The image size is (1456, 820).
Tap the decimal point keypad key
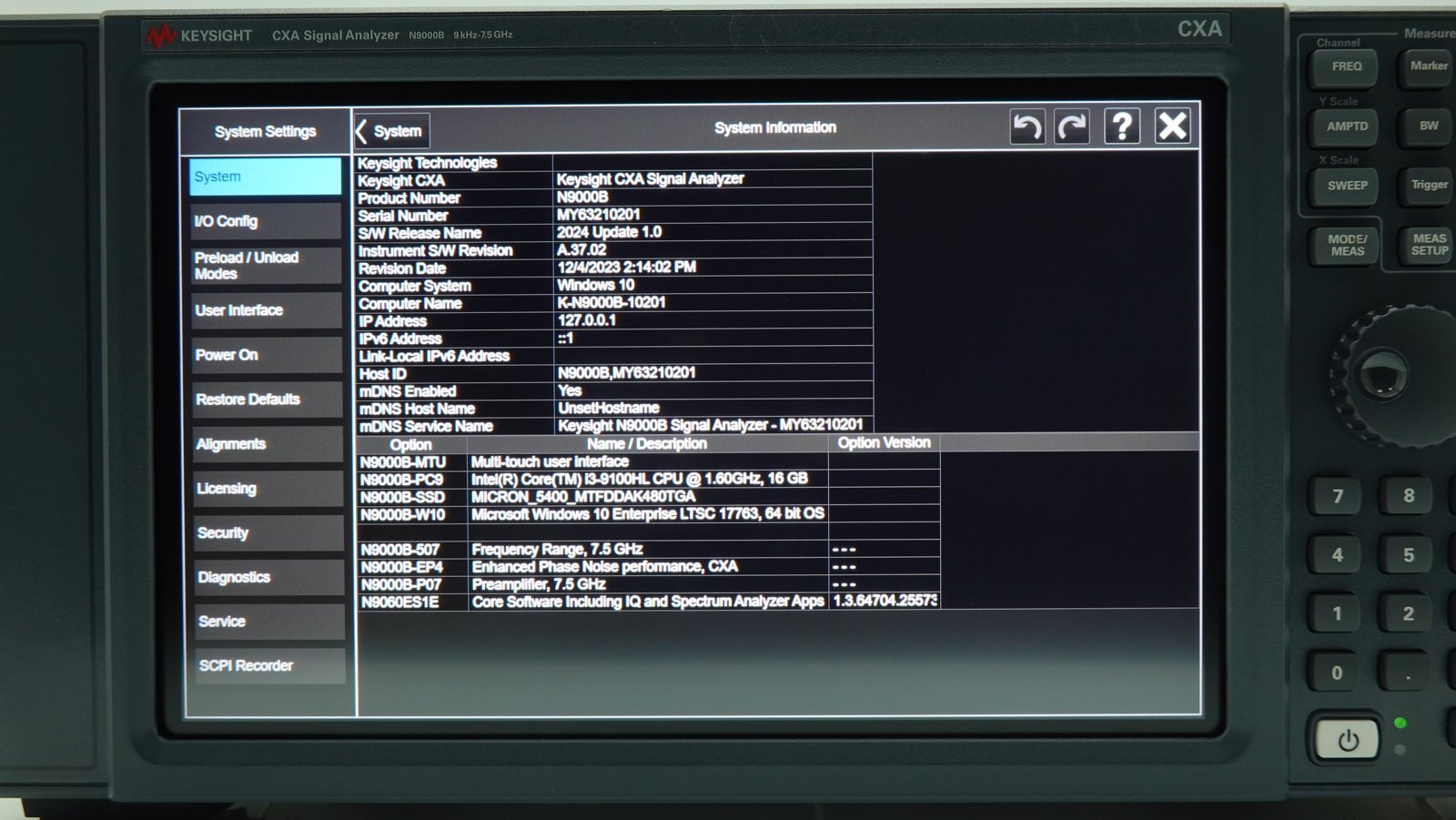[1408, 674]
